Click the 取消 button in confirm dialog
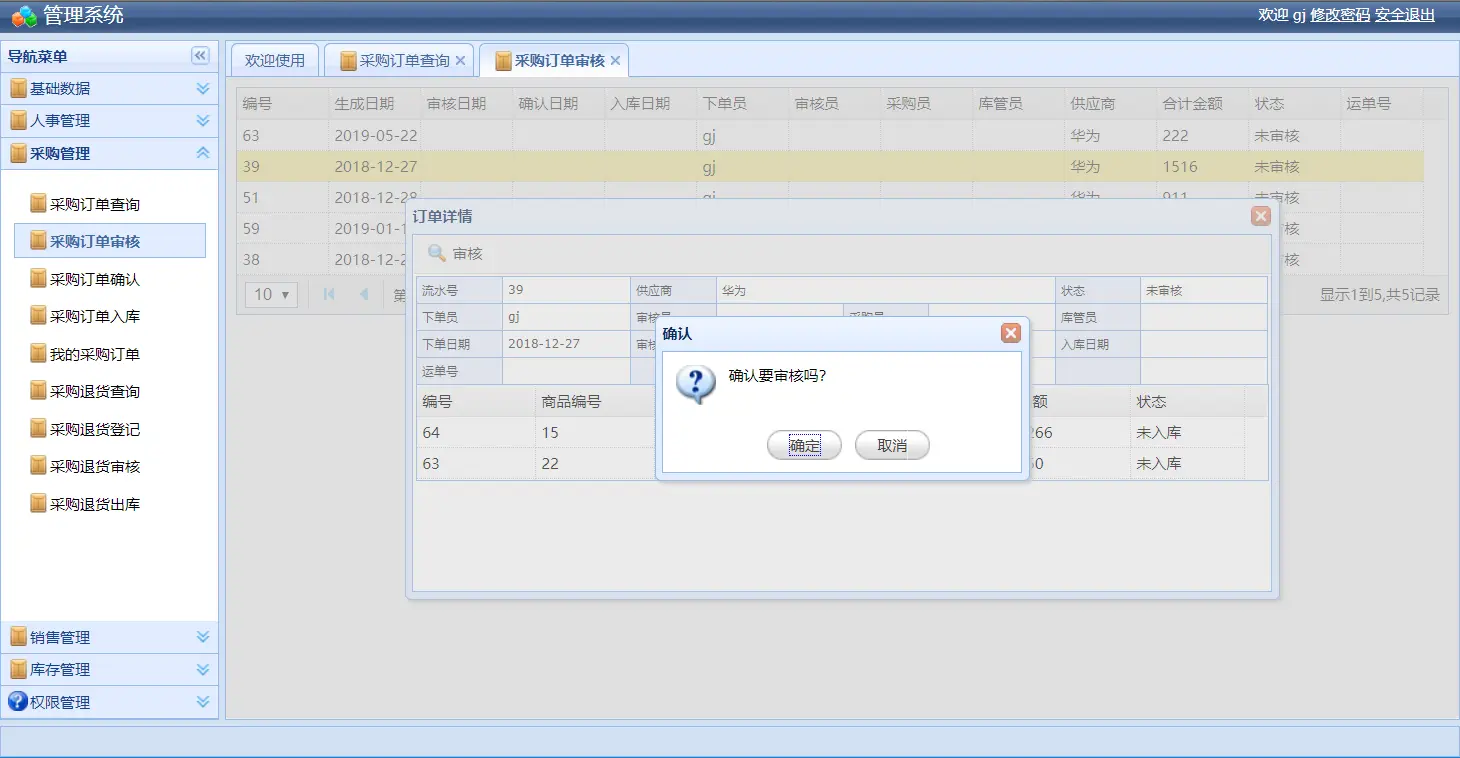This screenshot has height=758, width=1460. [x=892, y=445]
